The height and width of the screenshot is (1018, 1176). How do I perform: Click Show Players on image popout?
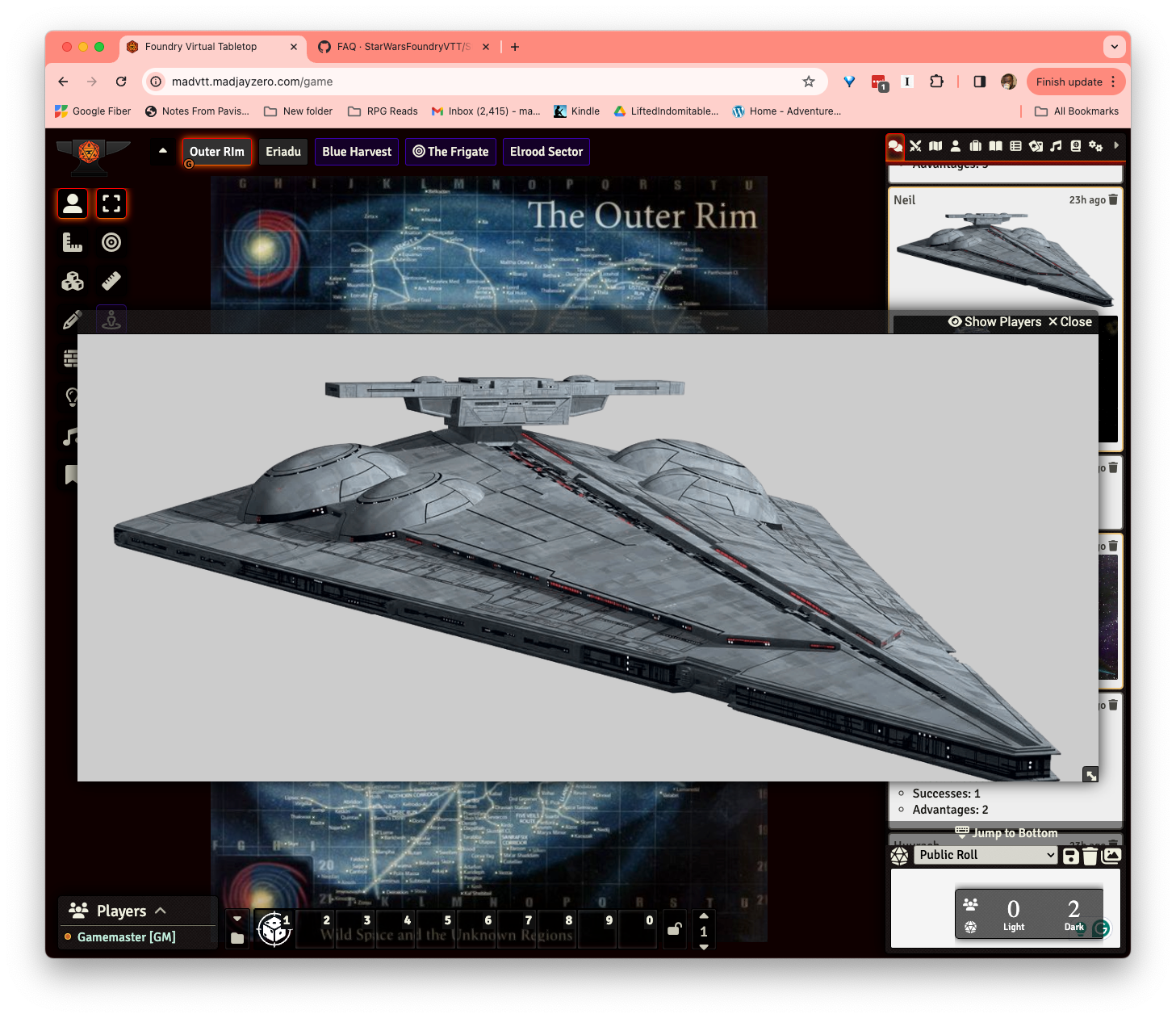pos(994,321)
